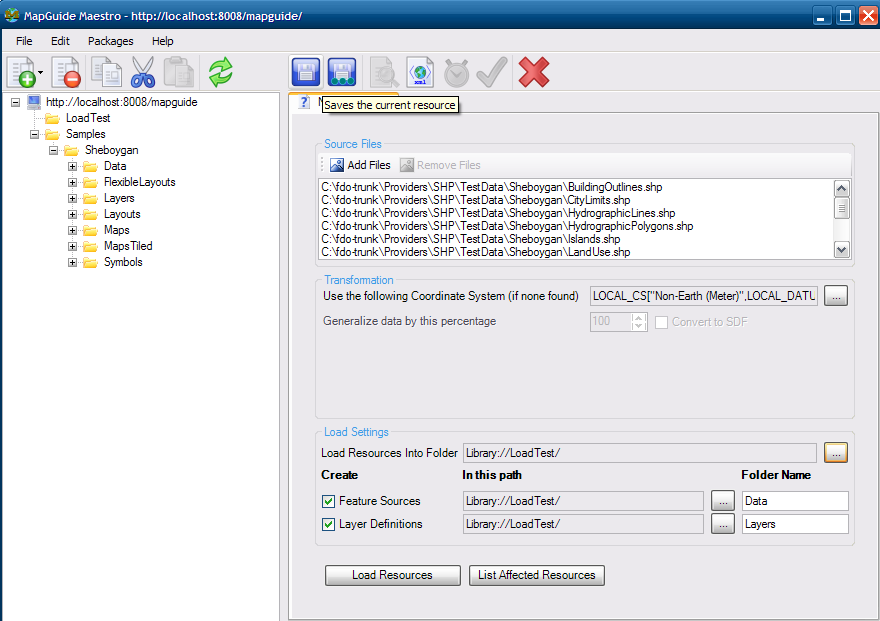Toggle the Layer Definitions checkbox
The width and height of the screenshot is (880, 621).
[x=328, y=525]
